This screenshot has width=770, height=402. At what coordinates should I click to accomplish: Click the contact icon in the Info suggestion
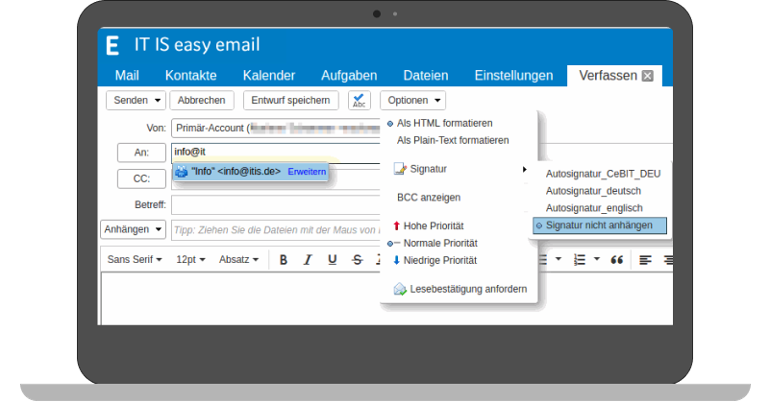(181, 172)
